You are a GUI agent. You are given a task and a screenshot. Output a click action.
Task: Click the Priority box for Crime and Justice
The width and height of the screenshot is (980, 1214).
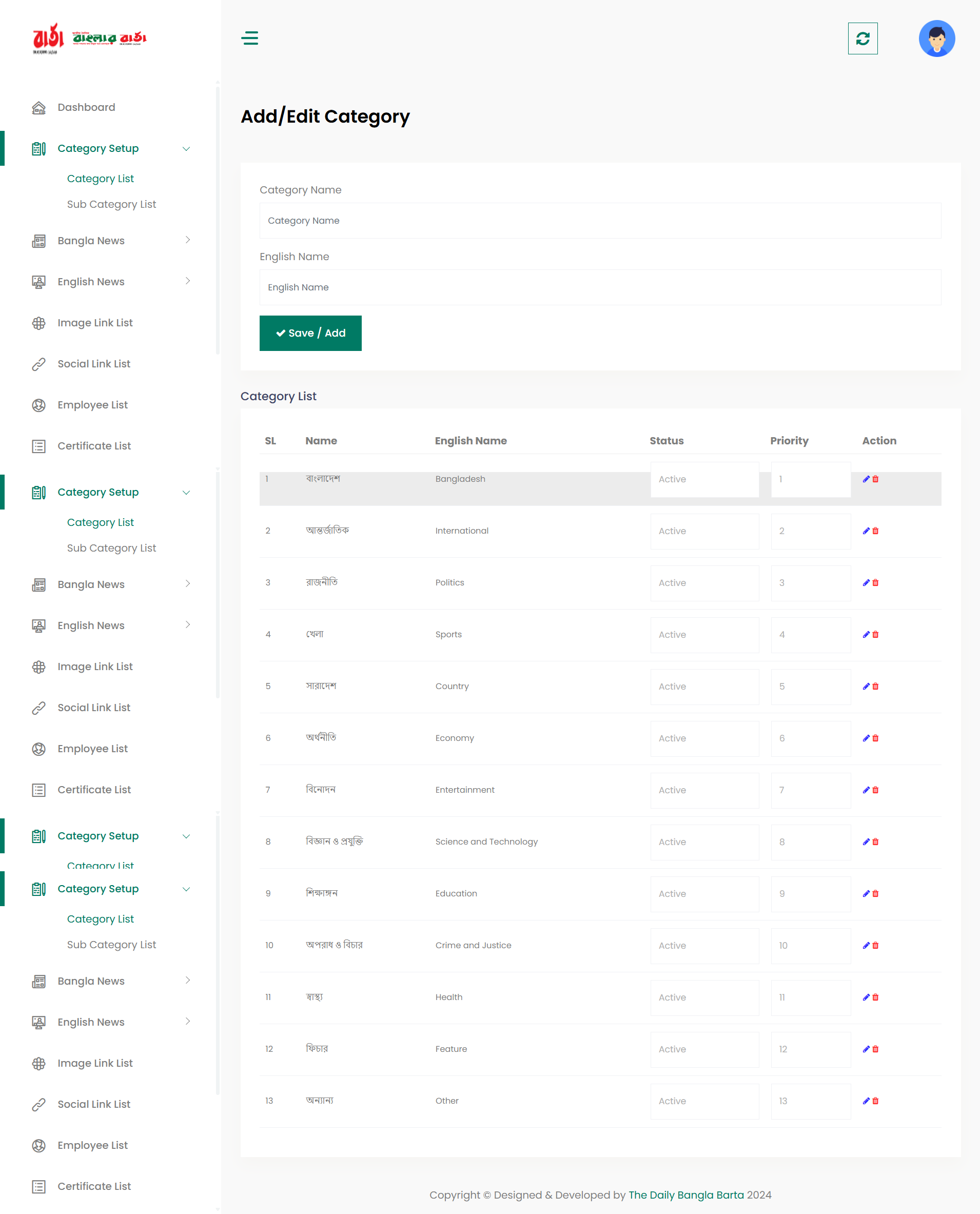pos(810,945)
